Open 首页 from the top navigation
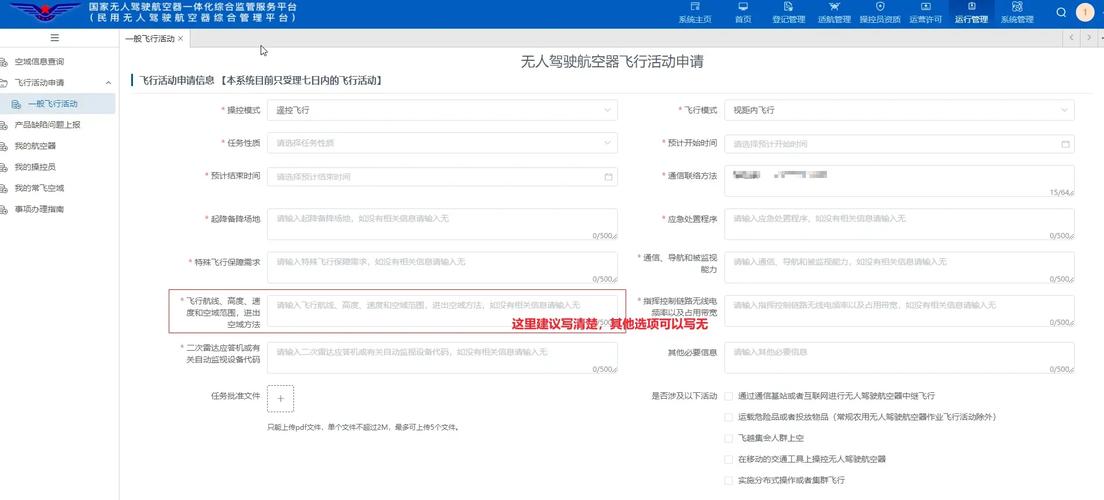 coord(743,13)
